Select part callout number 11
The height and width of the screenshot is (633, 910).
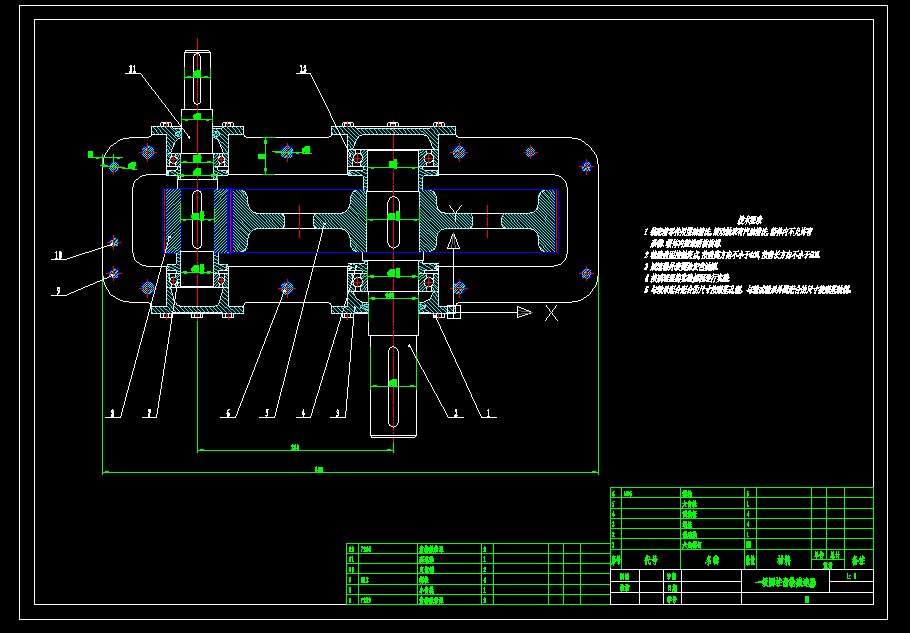(132, 70)
